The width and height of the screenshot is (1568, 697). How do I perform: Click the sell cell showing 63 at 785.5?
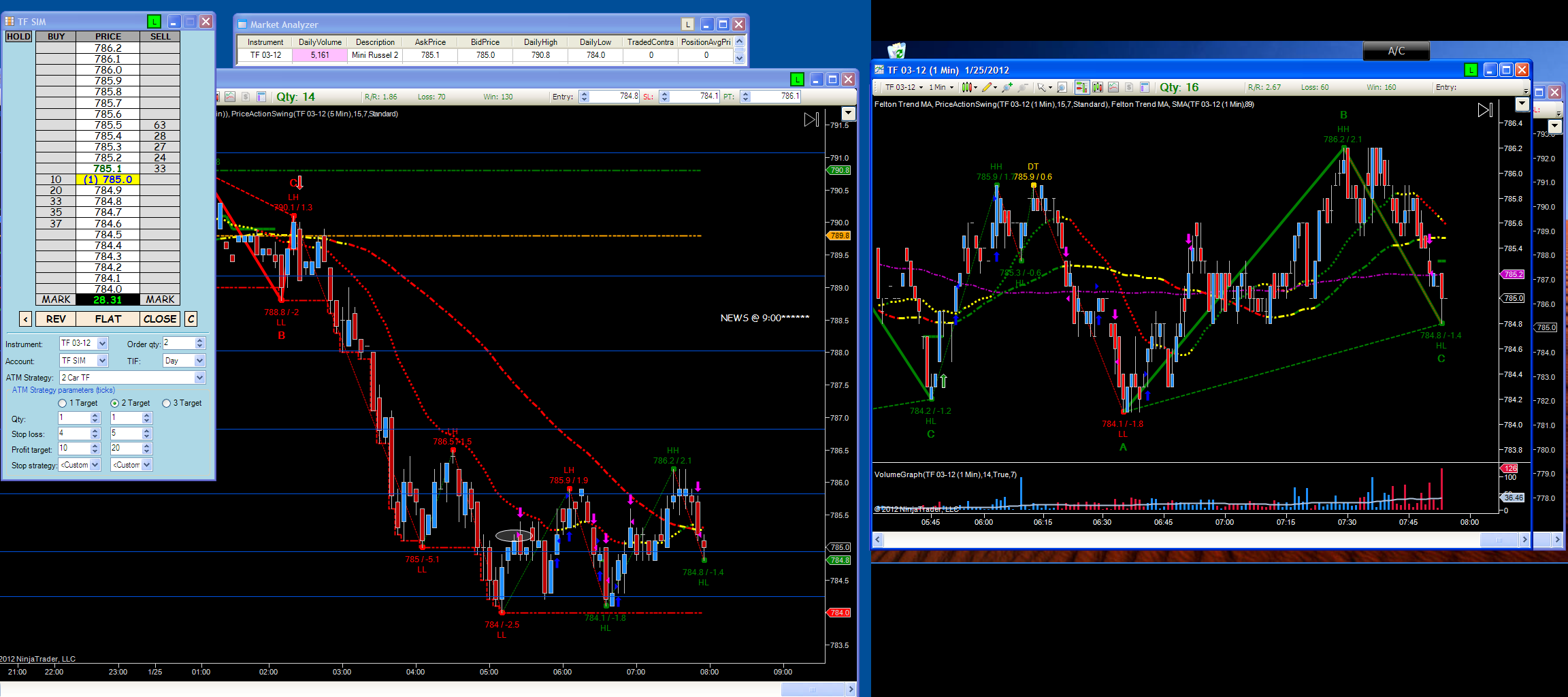(160, 125)
